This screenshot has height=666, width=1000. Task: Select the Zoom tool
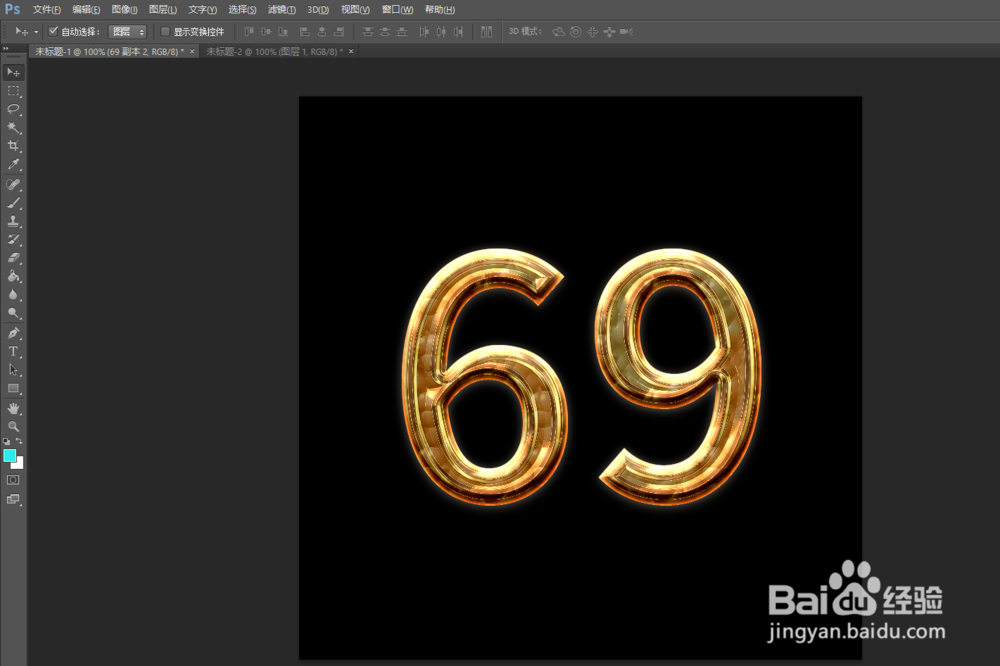pyautogui.click(x=13, y=426)
